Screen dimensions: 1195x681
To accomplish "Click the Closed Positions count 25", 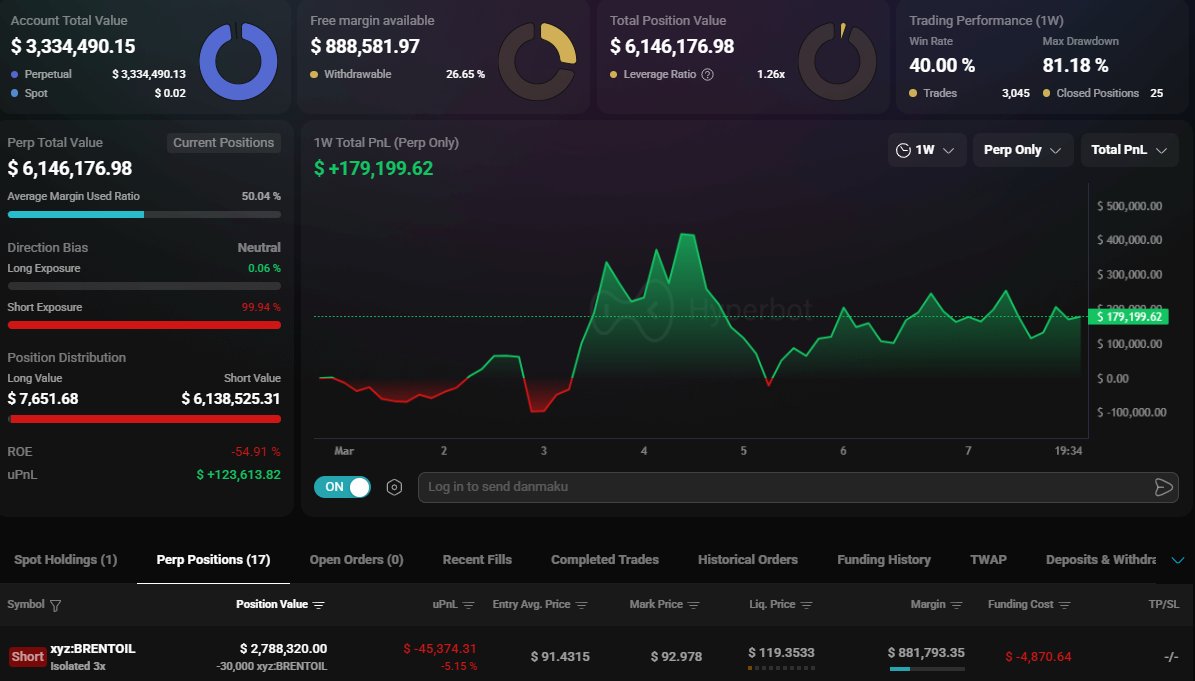I will point(1156,94).
